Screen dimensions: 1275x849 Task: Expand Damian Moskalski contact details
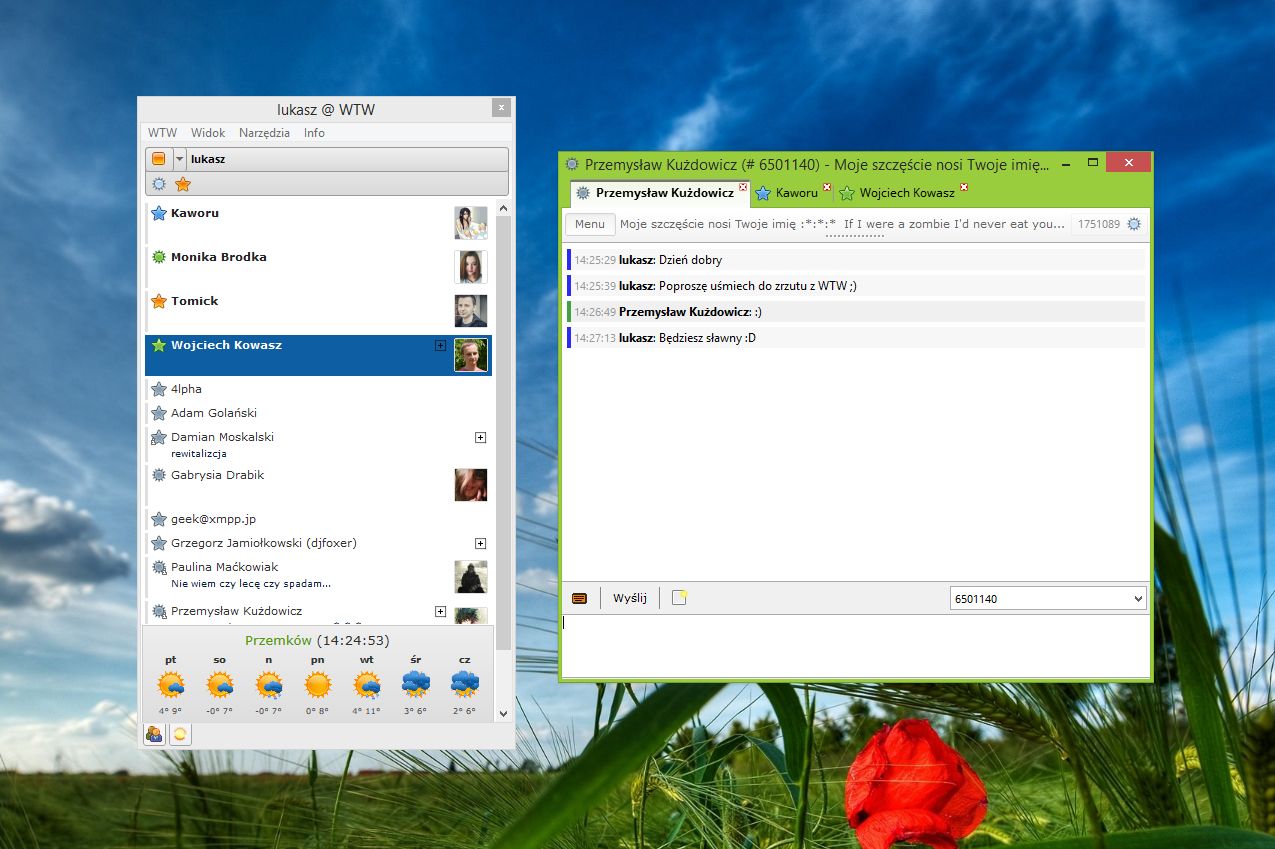(x=480, y=438)
